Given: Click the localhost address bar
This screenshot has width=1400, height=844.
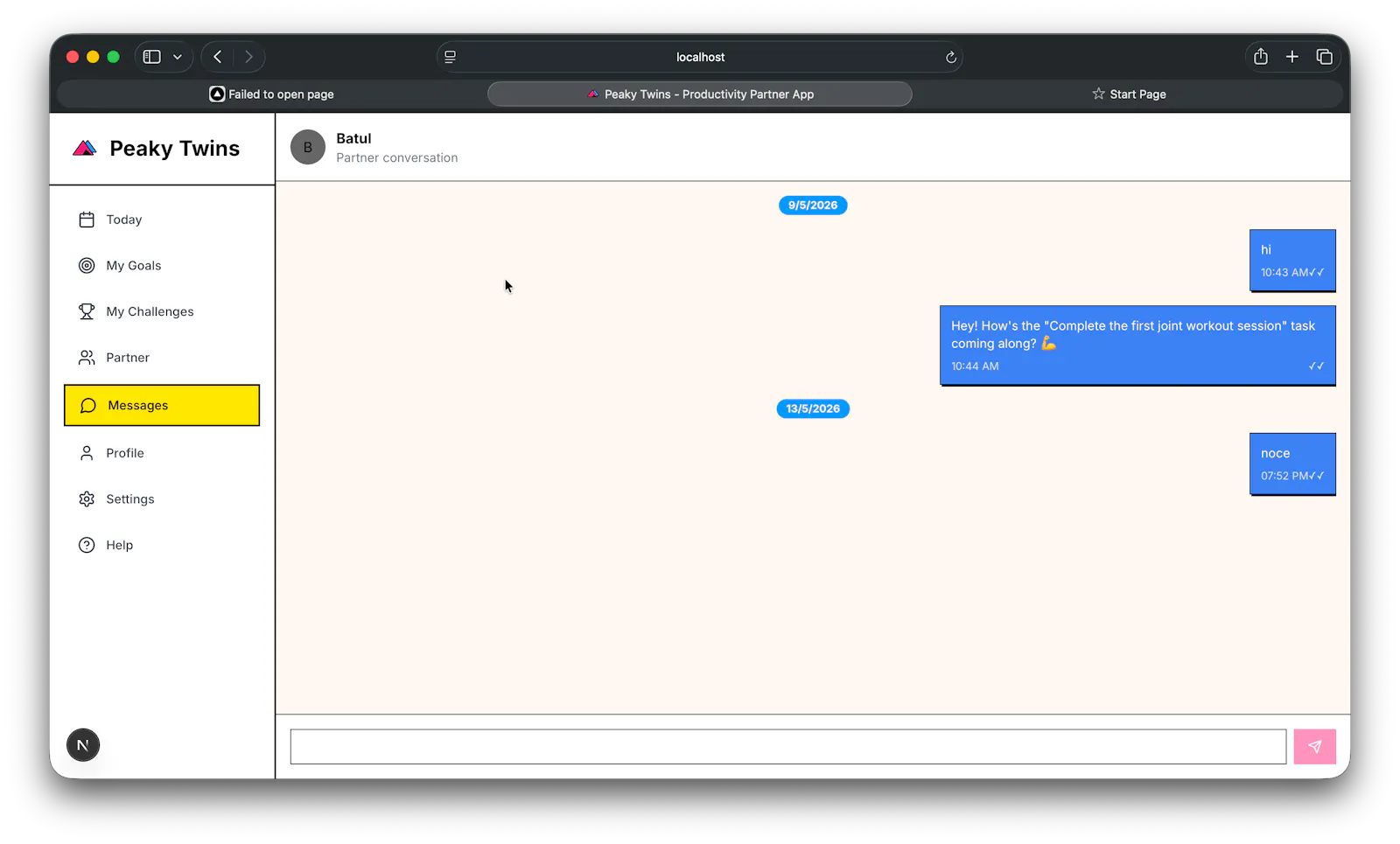Looking at the screenshot, I should point(700,57).
